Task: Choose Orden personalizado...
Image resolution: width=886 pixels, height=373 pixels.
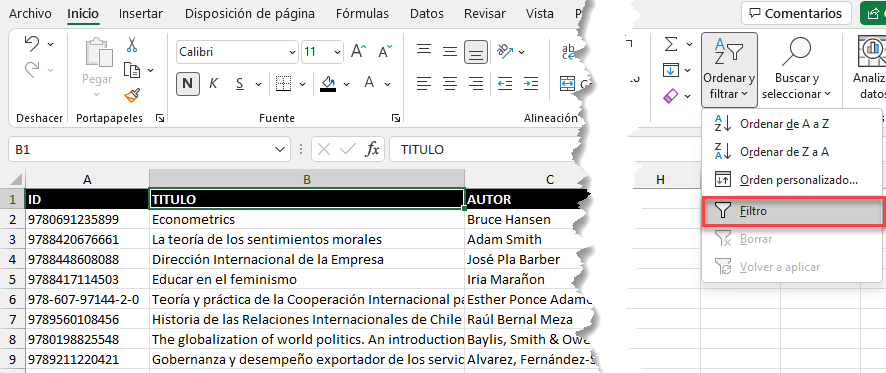Action: (792, 180)
